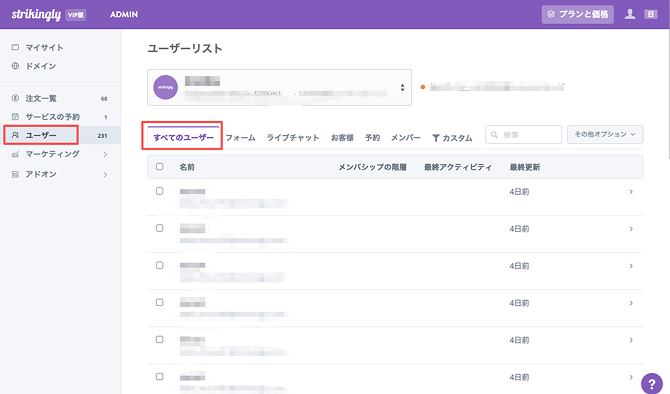Open first user row arrow
The image size is (670, 394).
coord(631,192)
